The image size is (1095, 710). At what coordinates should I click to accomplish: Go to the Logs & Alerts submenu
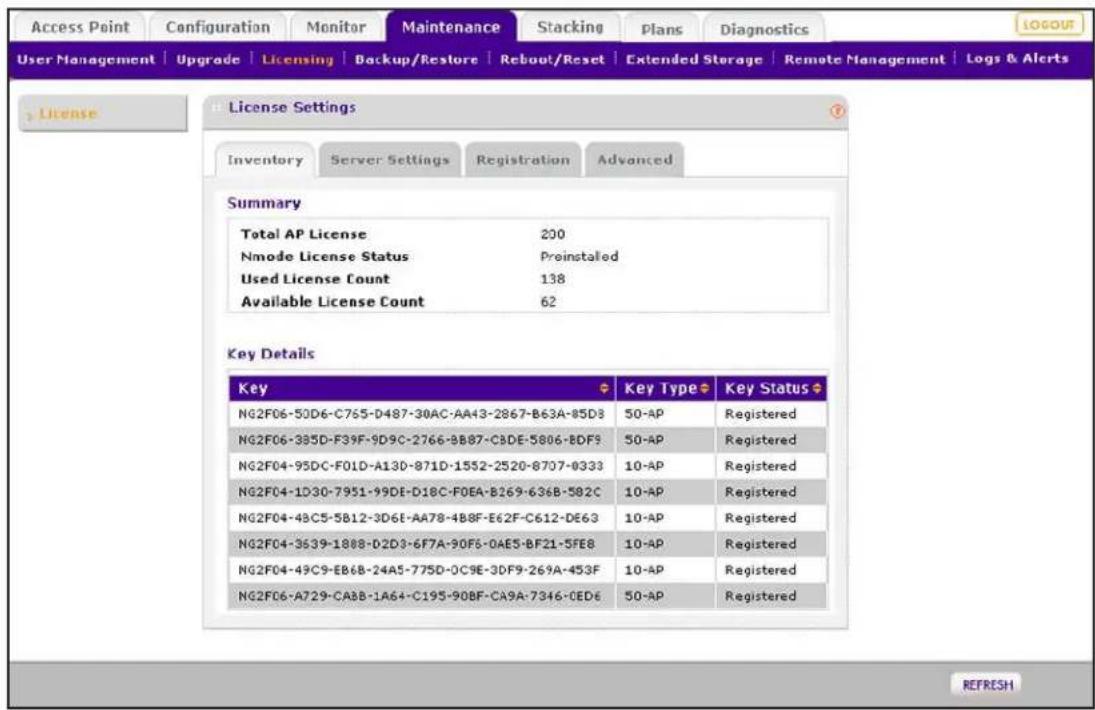pos(1017,59)
